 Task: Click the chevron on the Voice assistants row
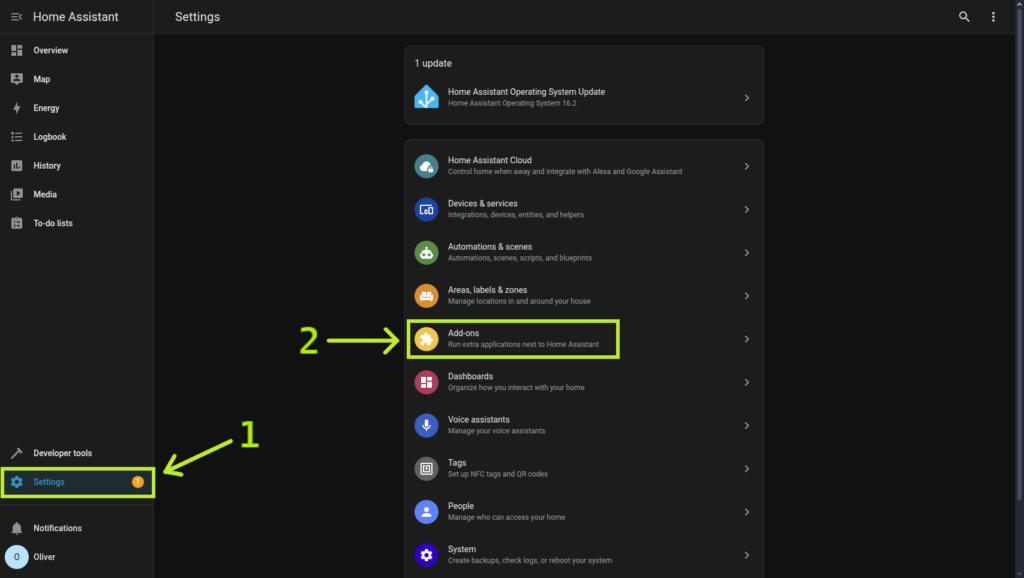[746, 425]
